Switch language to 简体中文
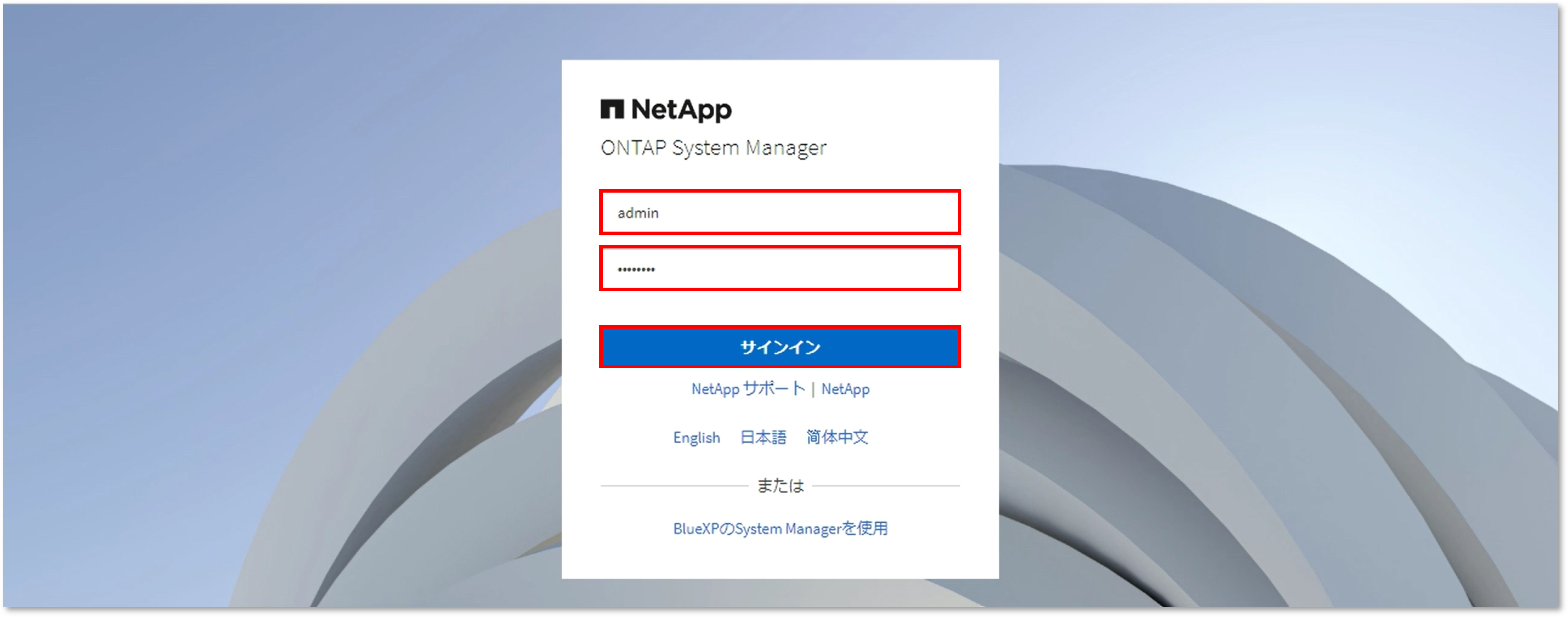Screen dimensions: 1568x617 837,437
